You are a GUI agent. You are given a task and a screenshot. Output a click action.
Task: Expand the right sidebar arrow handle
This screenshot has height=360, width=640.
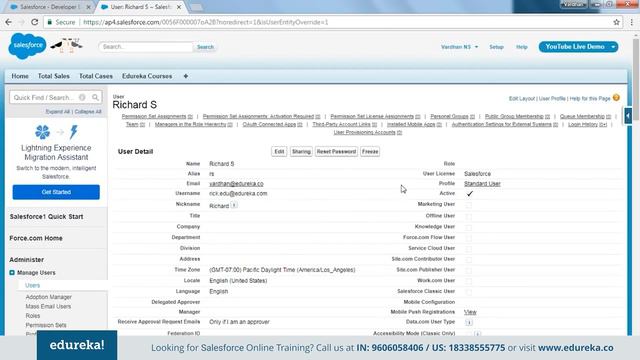click(x=628, y=116)
